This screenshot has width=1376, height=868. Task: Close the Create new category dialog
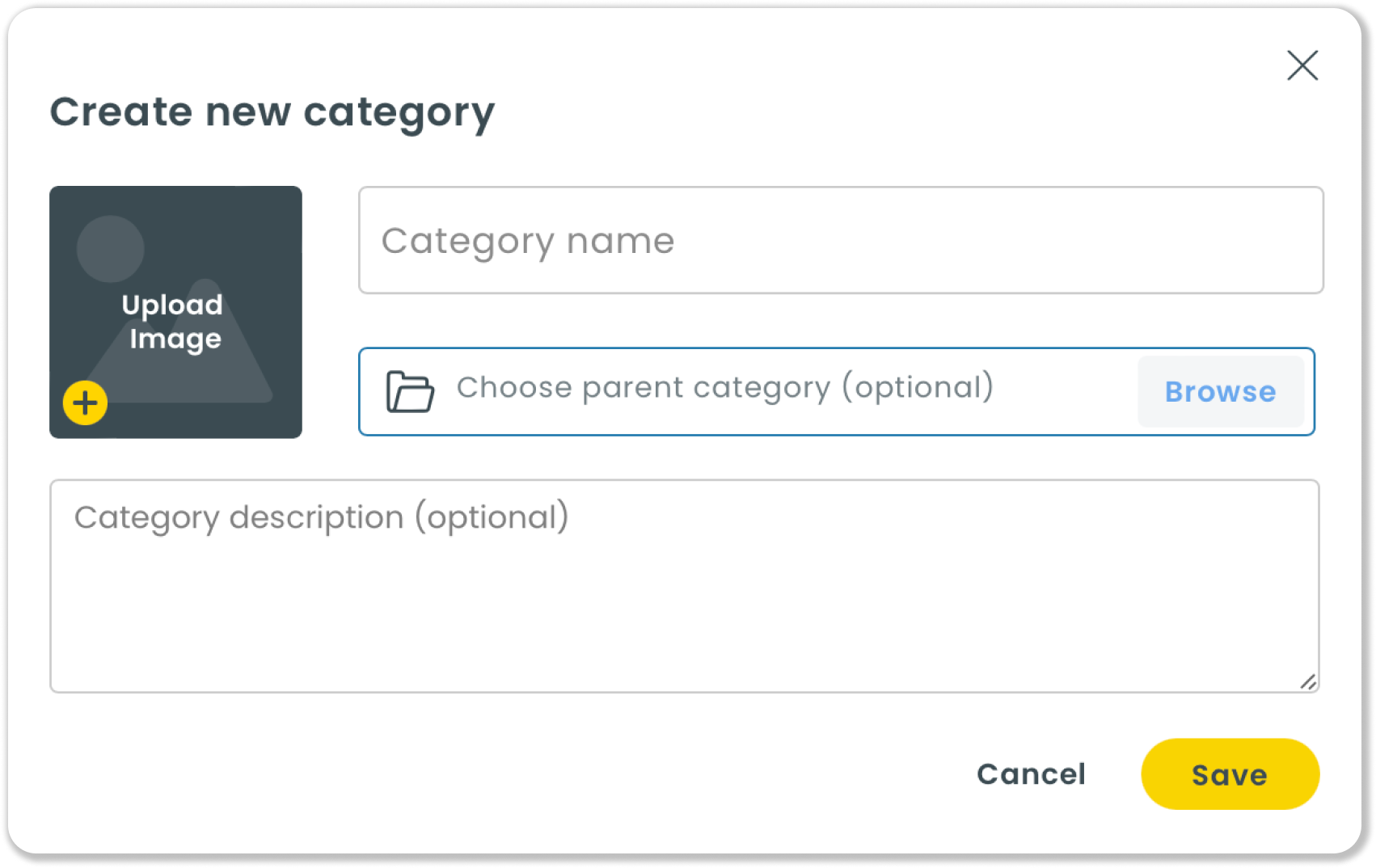(x=1302, y=65)
